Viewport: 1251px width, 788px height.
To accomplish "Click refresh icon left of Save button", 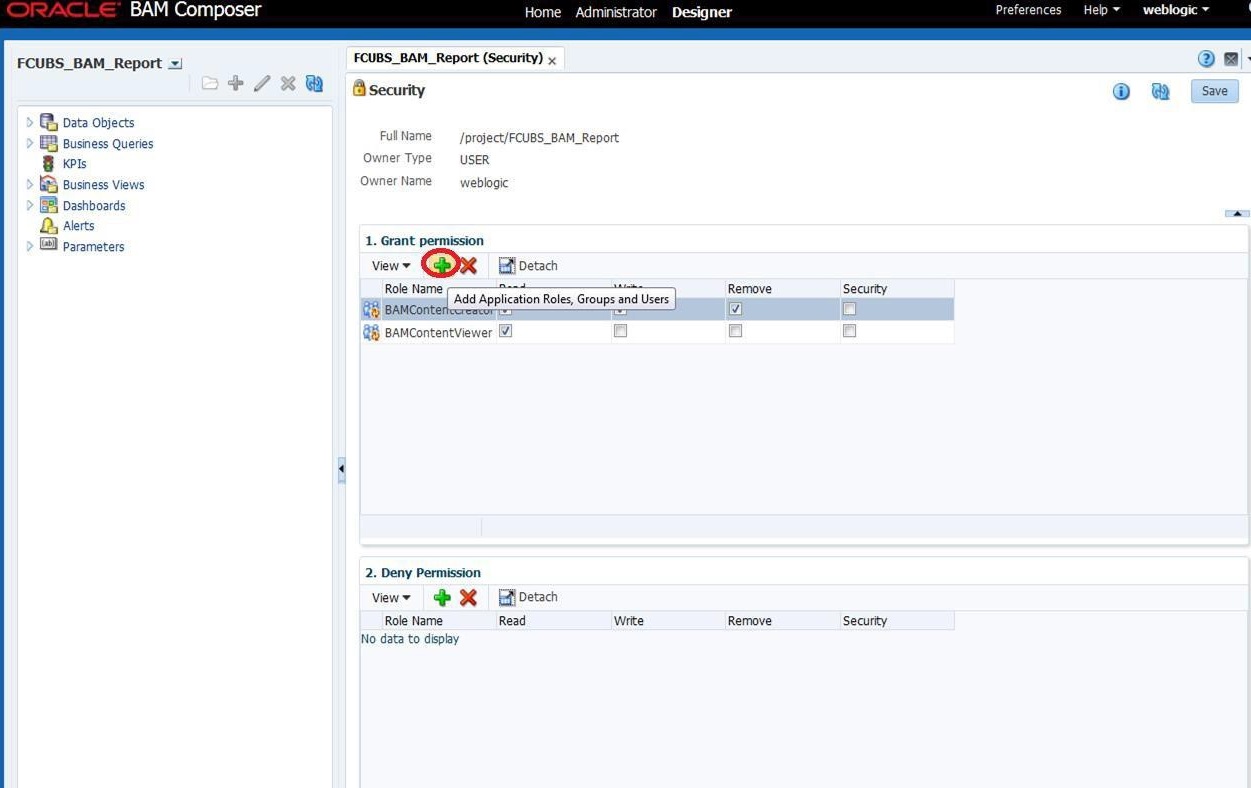I will (x=1160, y=91).
